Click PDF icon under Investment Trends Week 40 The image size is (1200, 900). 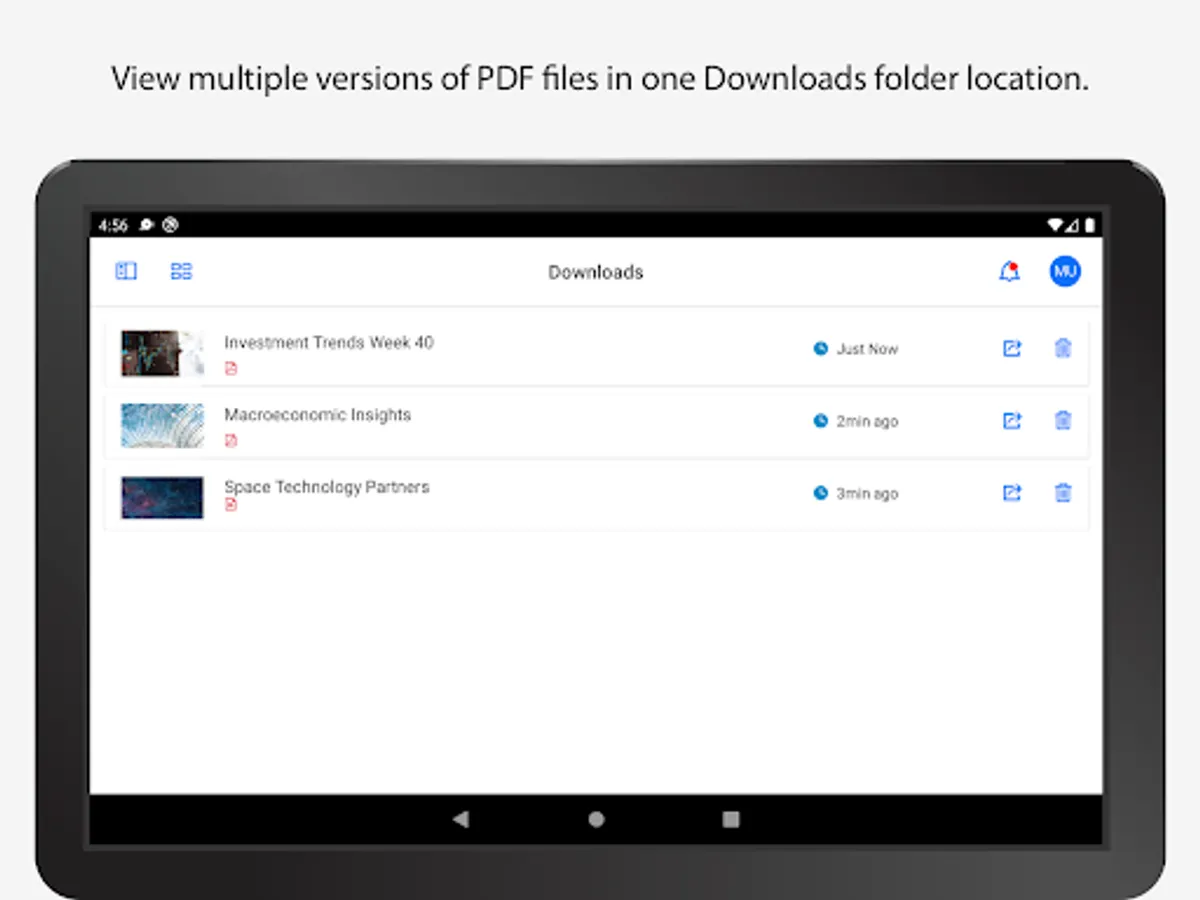click(x=231, y=368)
